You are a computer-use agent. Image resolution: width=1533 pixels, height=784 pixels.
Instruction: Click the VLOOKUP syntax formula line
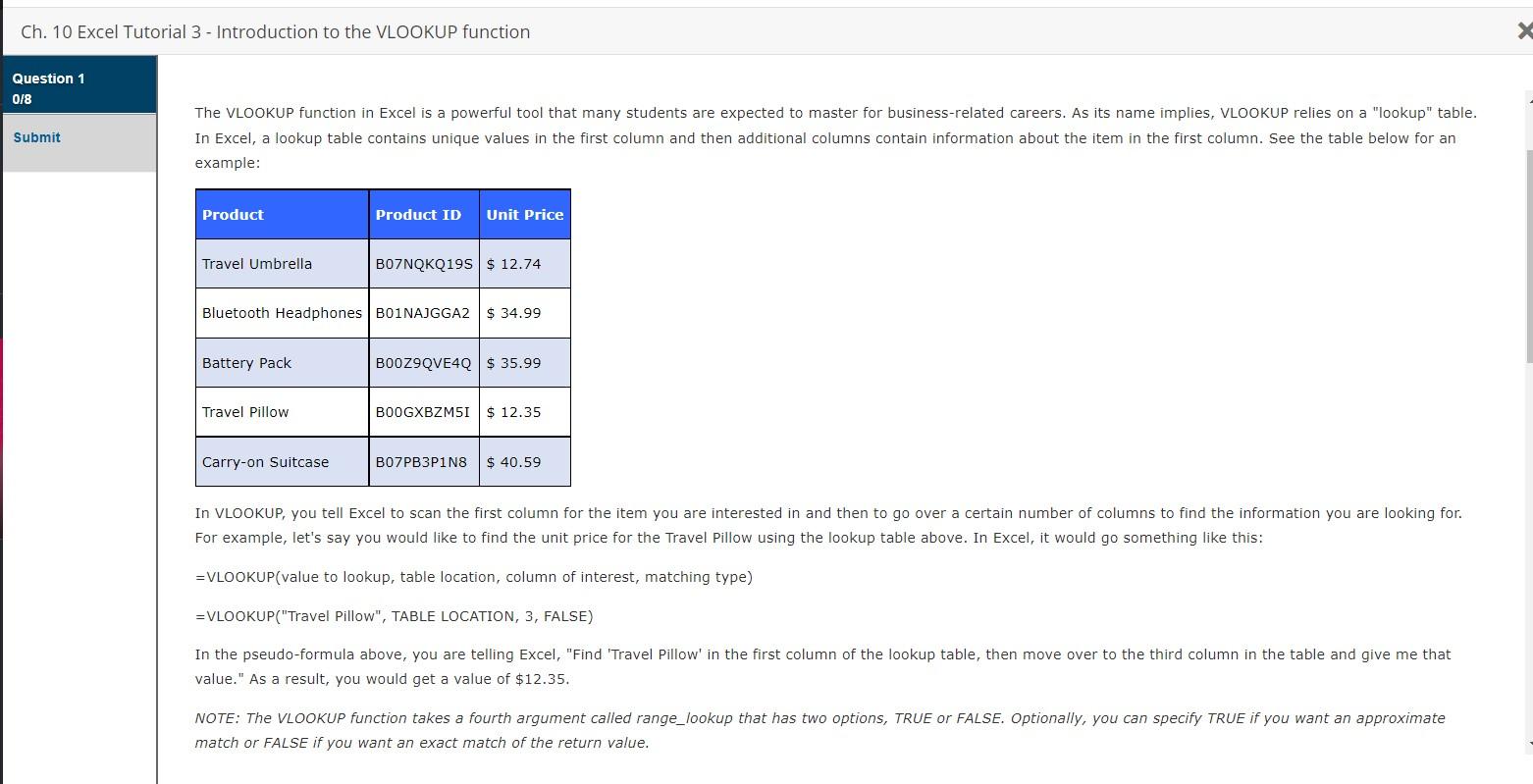[474, 577]
